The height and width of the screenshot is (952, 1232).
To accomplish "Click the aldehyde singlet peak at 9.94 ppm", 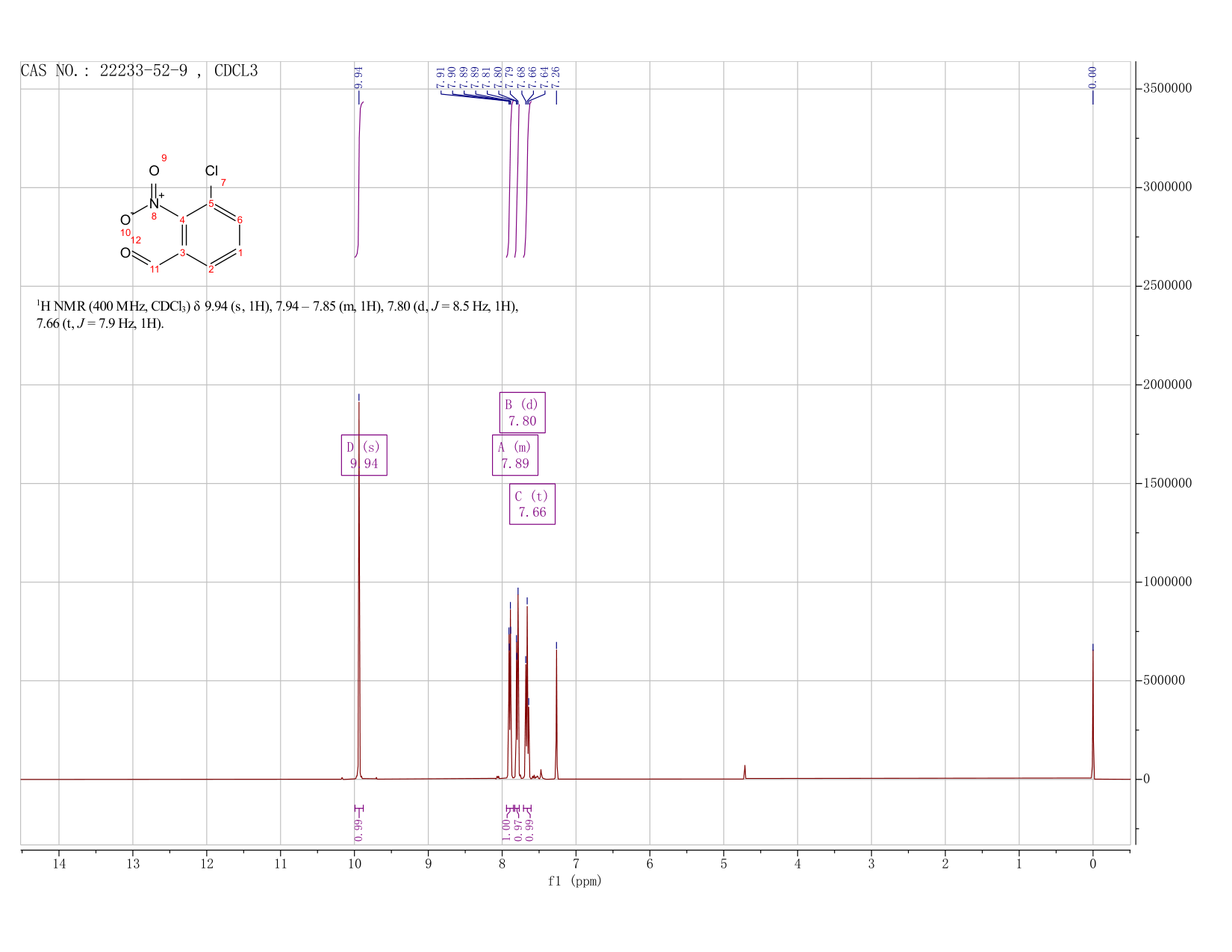I will (x=359, y=590).
